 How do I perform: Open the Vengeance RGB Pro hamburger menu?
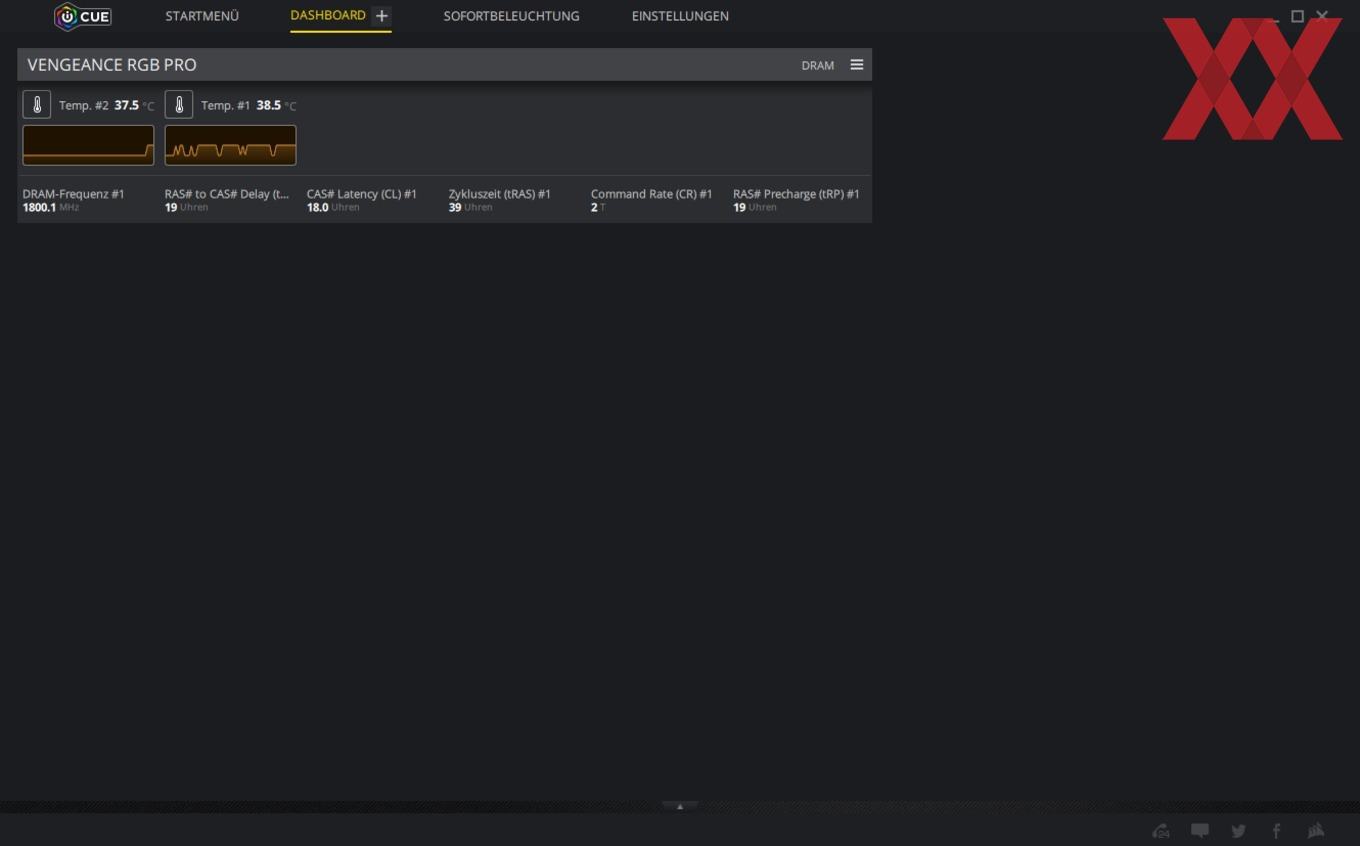[857, 65]
